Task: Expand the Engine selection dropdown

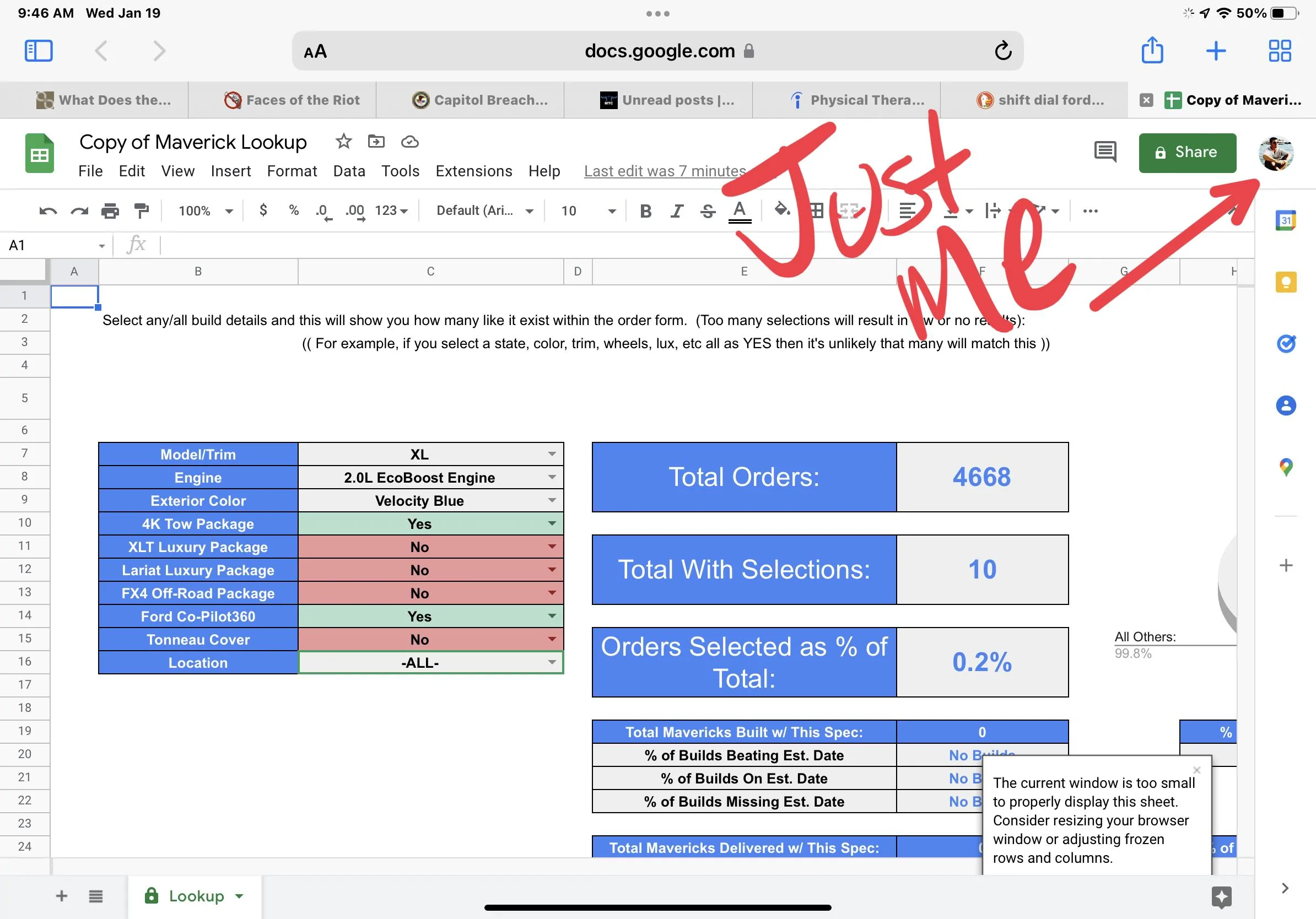Action: click(x=552, y=477)
